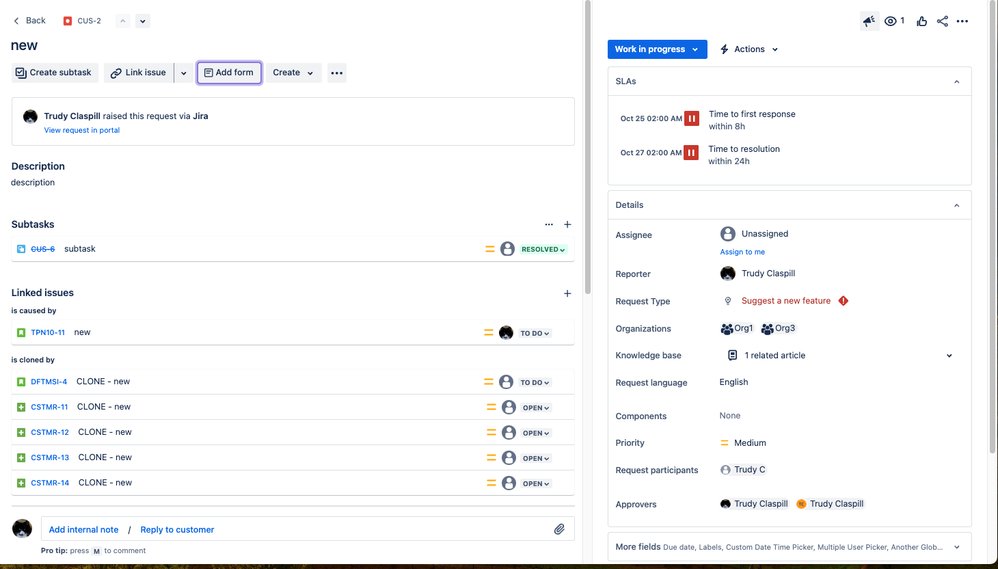The image size is (998, 569).
Task: Click English request language value
Action: pos(734,382)
